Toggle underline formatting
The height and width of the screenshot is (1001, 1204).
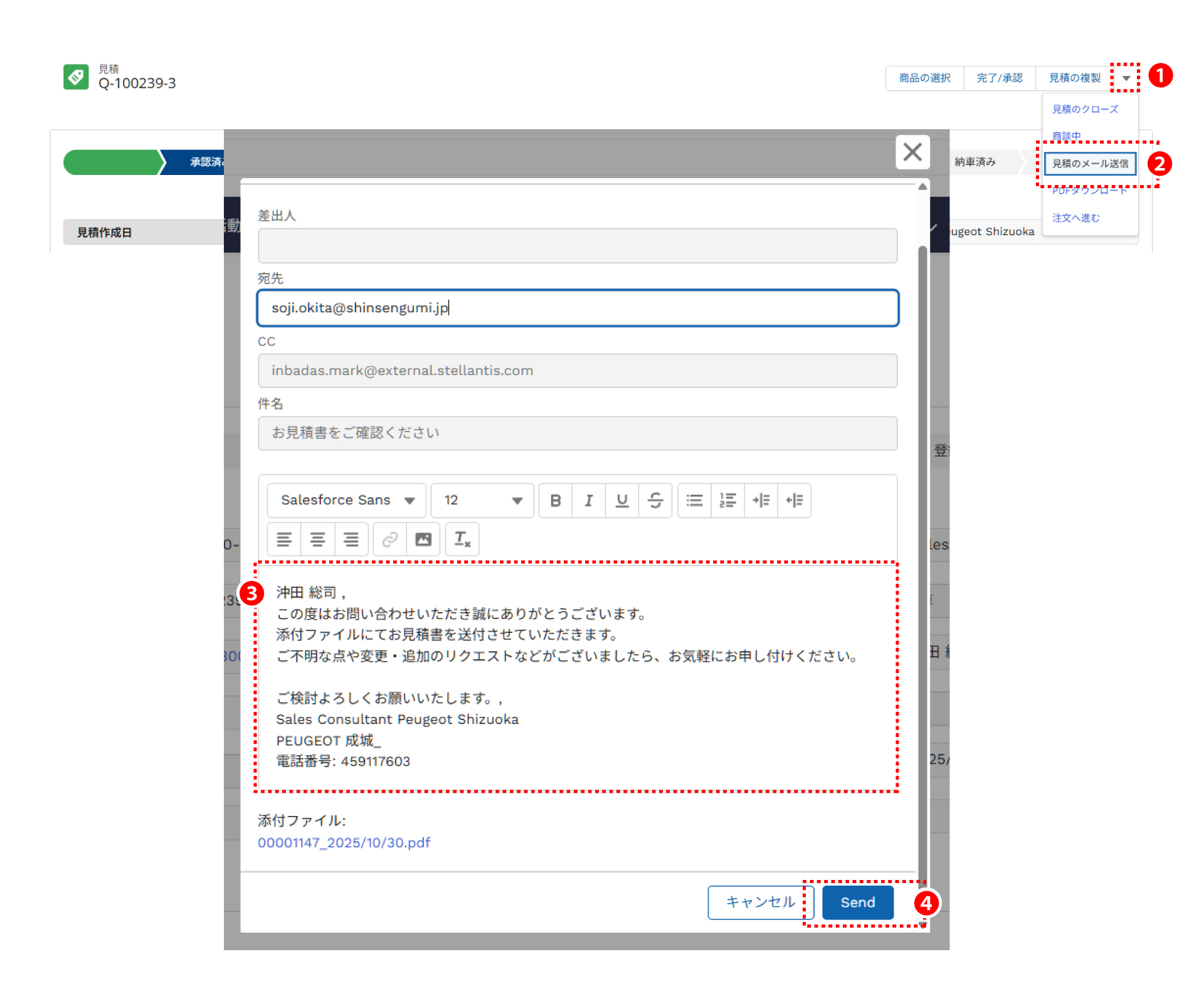pos(621,500)
